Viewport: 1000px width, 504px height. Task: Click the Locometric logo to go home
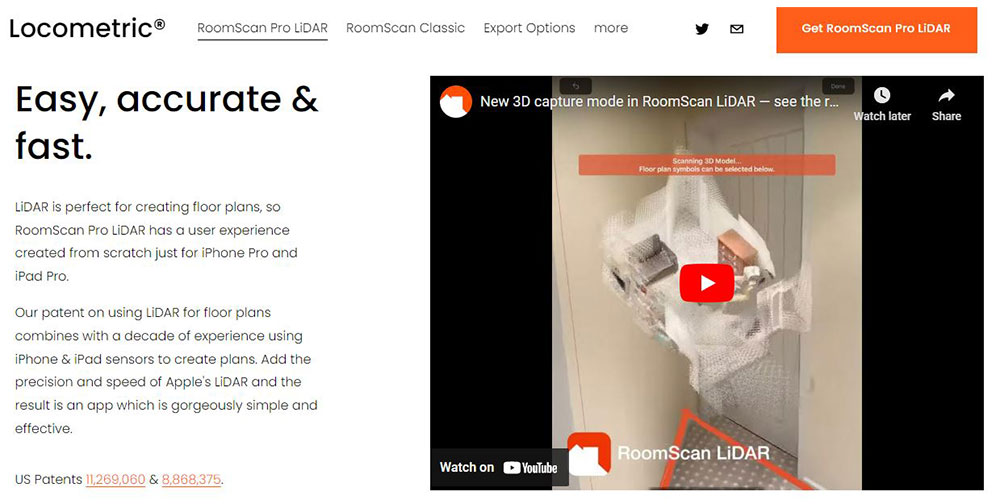pyautogui.click(x=87, y=28)
